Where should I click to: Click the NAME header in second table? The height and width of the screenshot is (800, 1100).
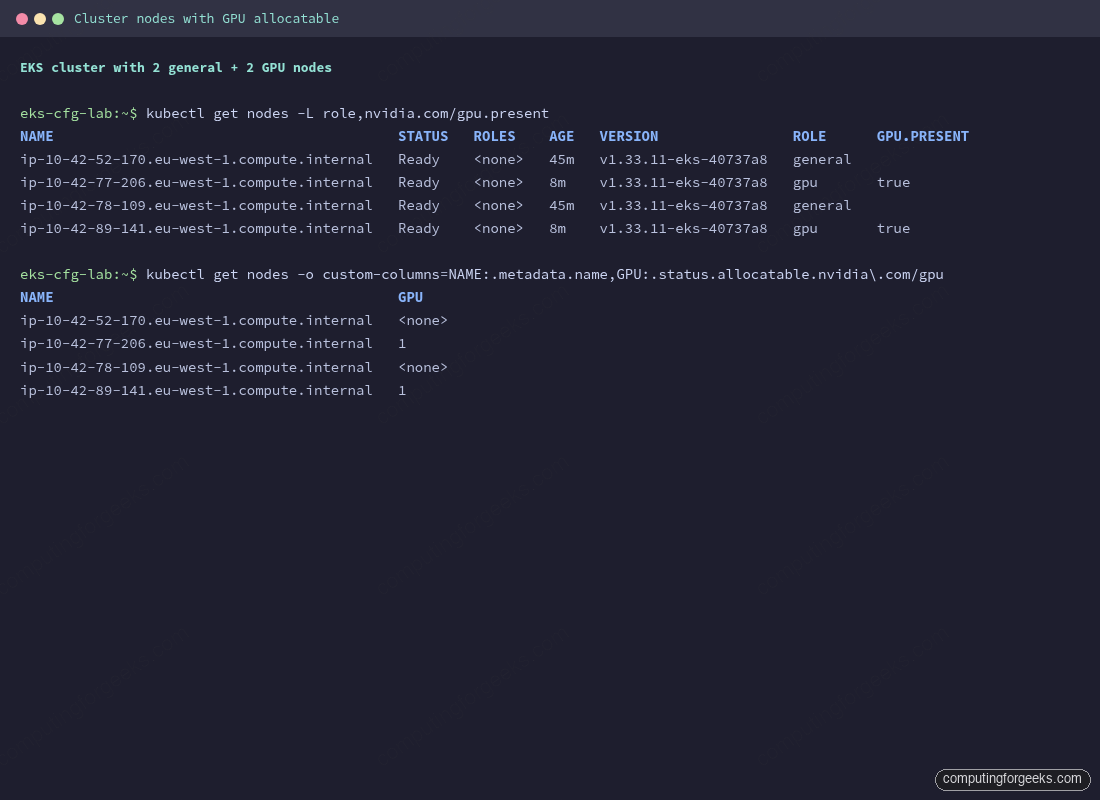coord(36,298)
